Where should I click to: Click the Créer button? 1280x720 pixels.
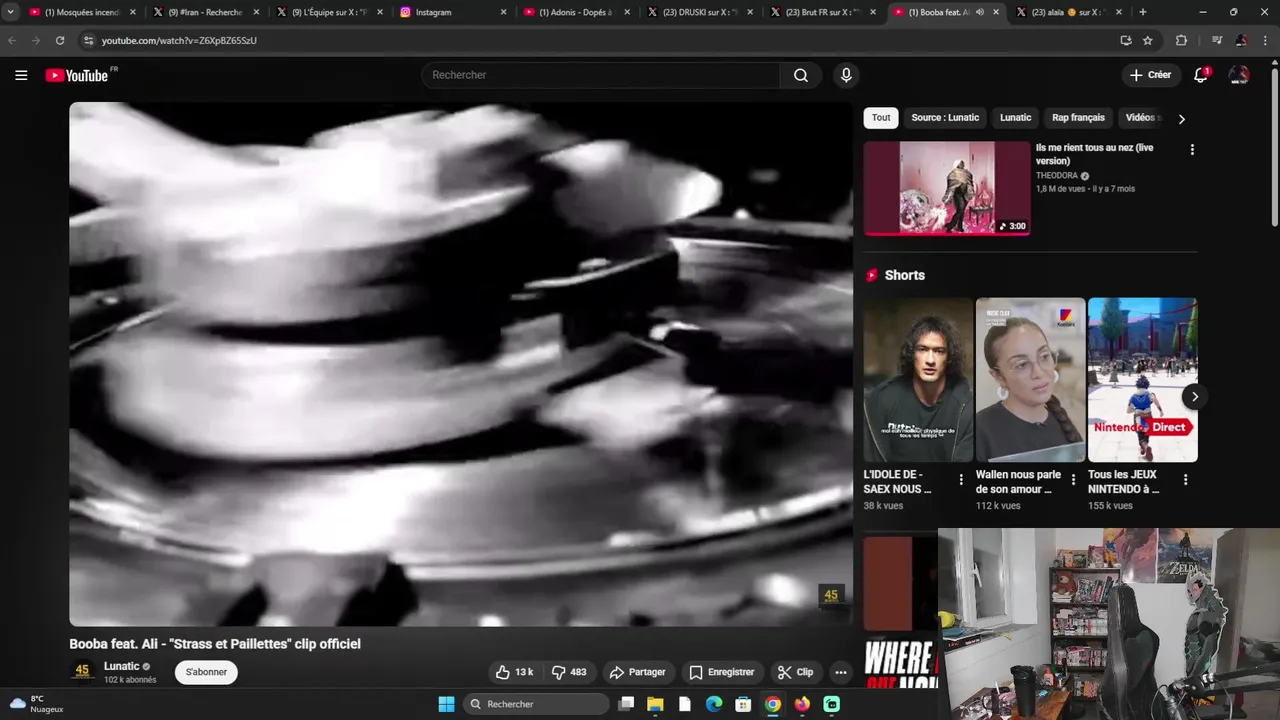pos(1150,75)
